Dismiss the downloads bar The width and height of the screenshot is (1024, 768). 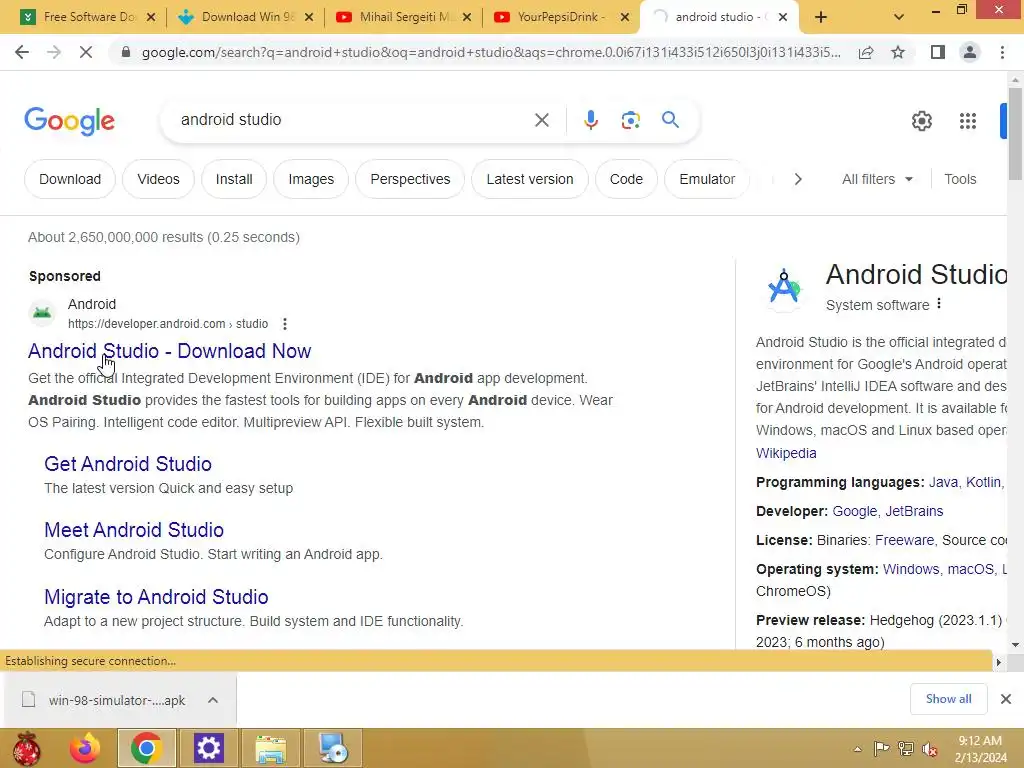[x=1006, y=699]
